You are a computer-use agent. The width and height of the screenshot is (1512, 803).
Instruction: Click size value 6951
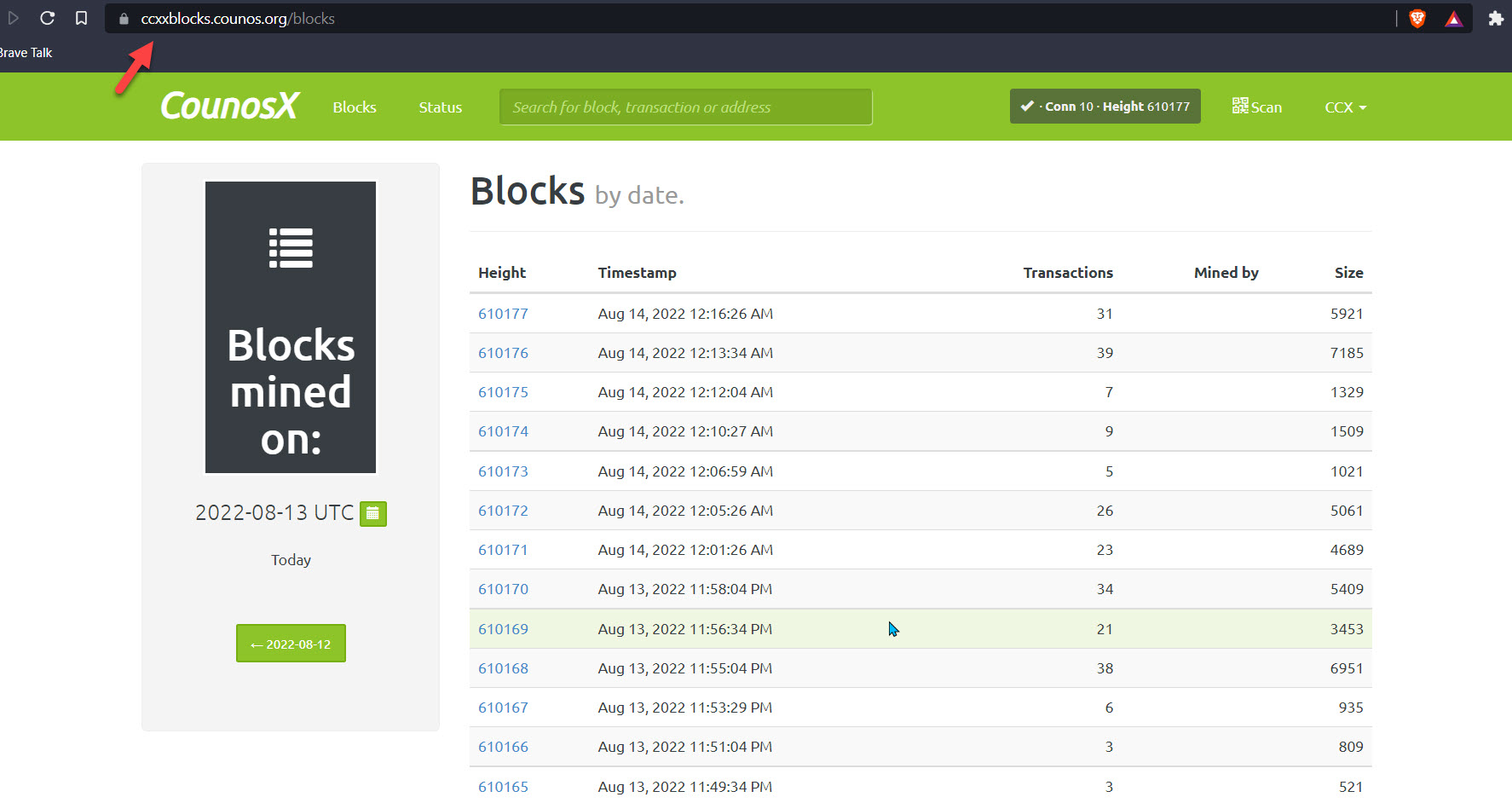(x=1347, y=668)
